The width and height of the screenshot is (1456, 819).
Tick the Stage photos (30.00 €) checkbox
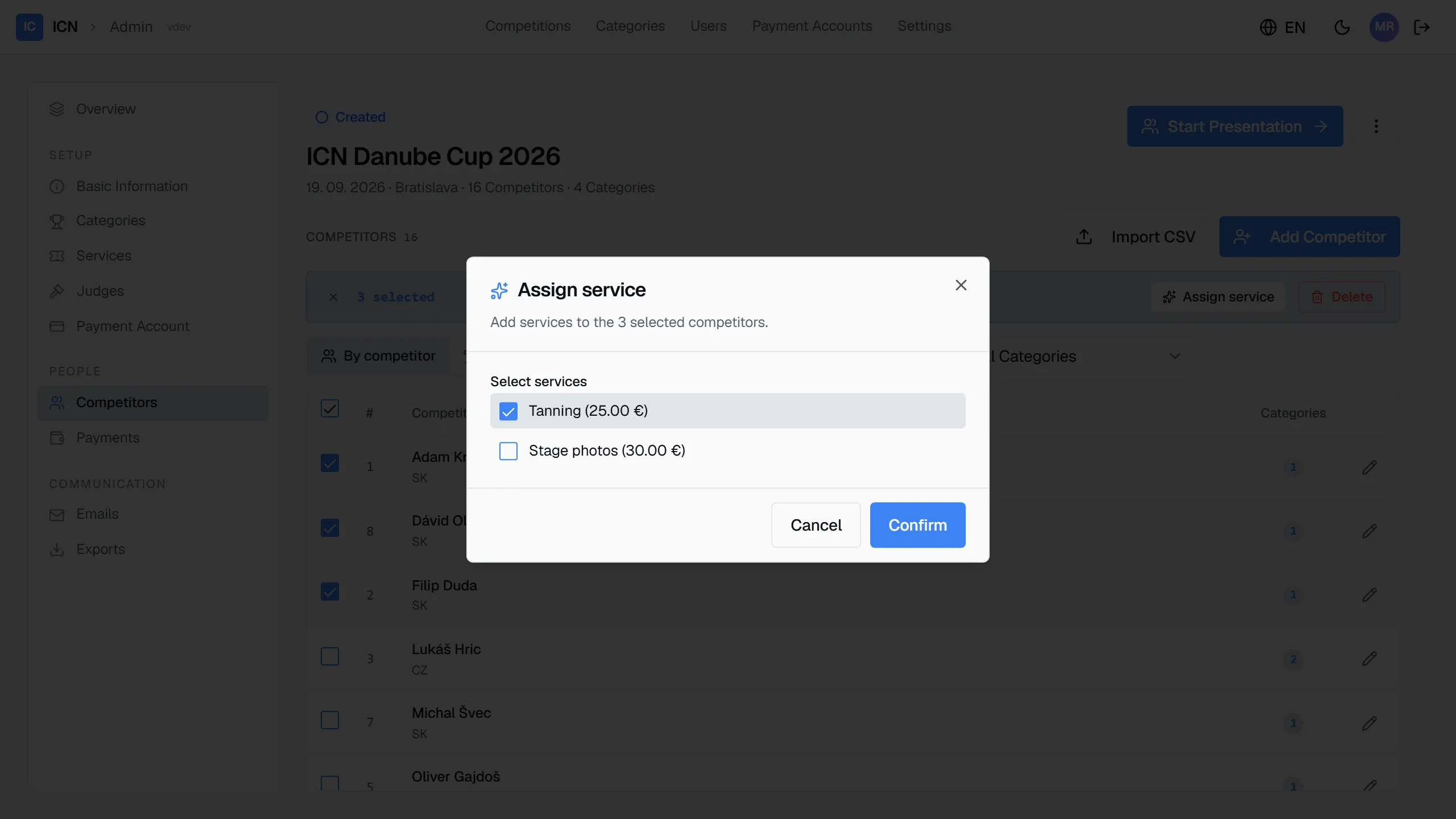tap(508, 451)
